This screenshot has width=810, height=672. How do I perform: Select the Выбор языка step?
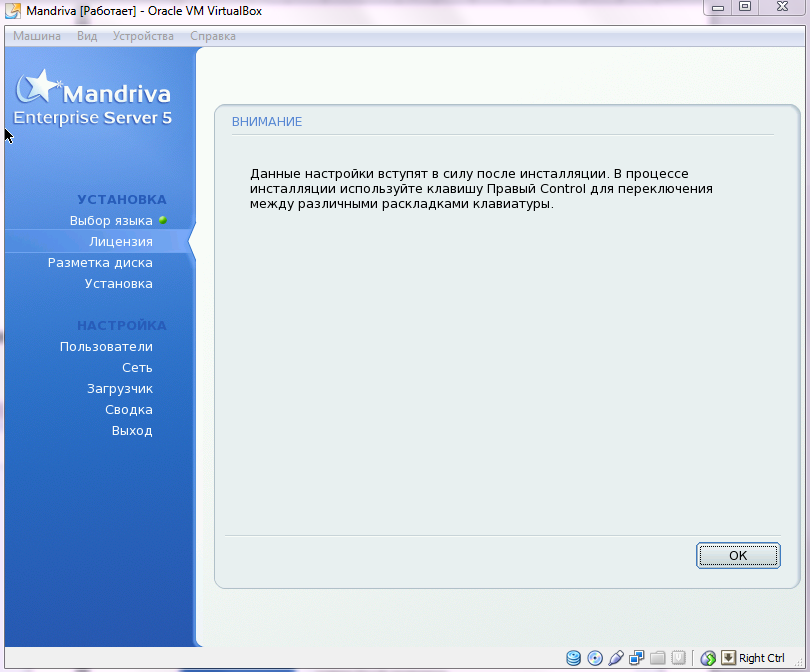pyautogui.click(x=111, y=221)
